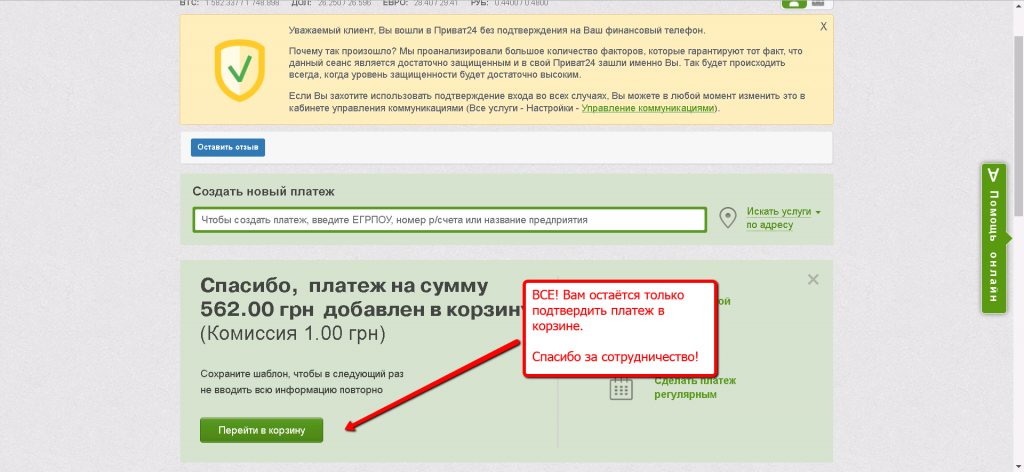The width and height of the screenshot is (1024, 472).
Task: Click the map pin location icon
Action: click(728, 218)
